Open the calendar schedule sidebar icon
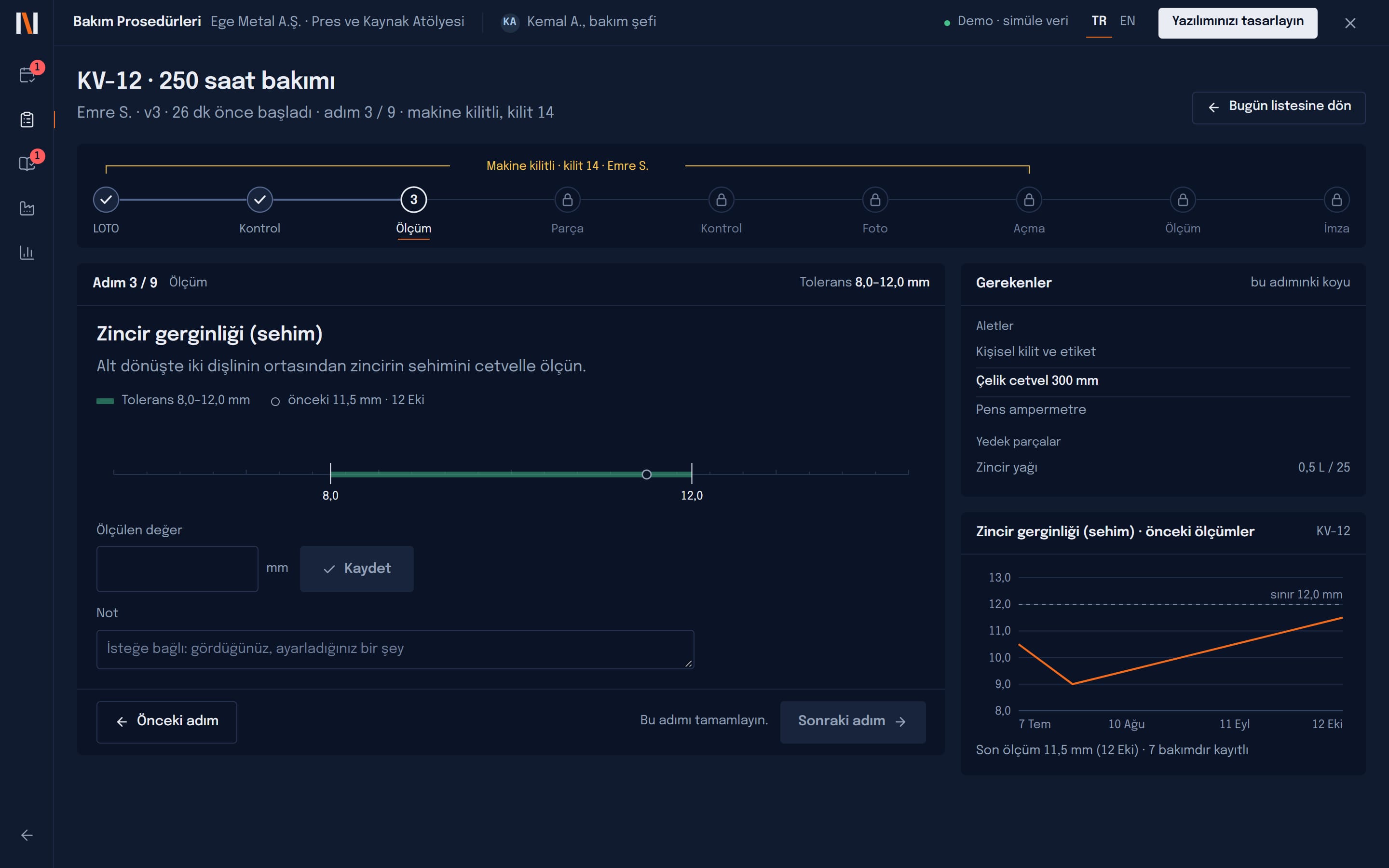The height and width of the screenshot is (868, 1389). pos(27,75)
